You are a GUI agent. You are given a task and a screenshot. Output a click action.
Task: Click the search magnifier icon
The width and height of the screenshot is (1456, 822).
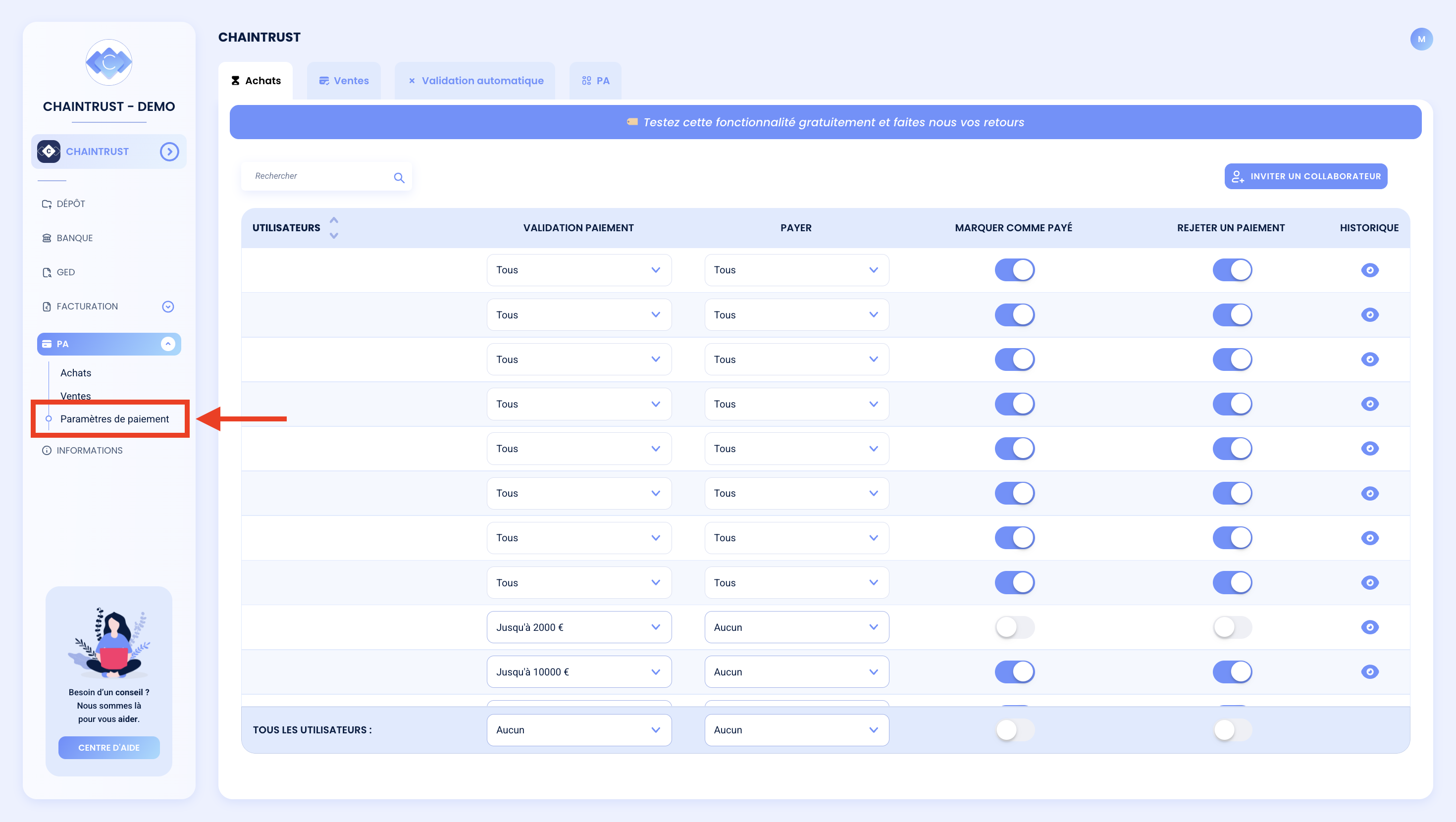click(x=399, y=177)
